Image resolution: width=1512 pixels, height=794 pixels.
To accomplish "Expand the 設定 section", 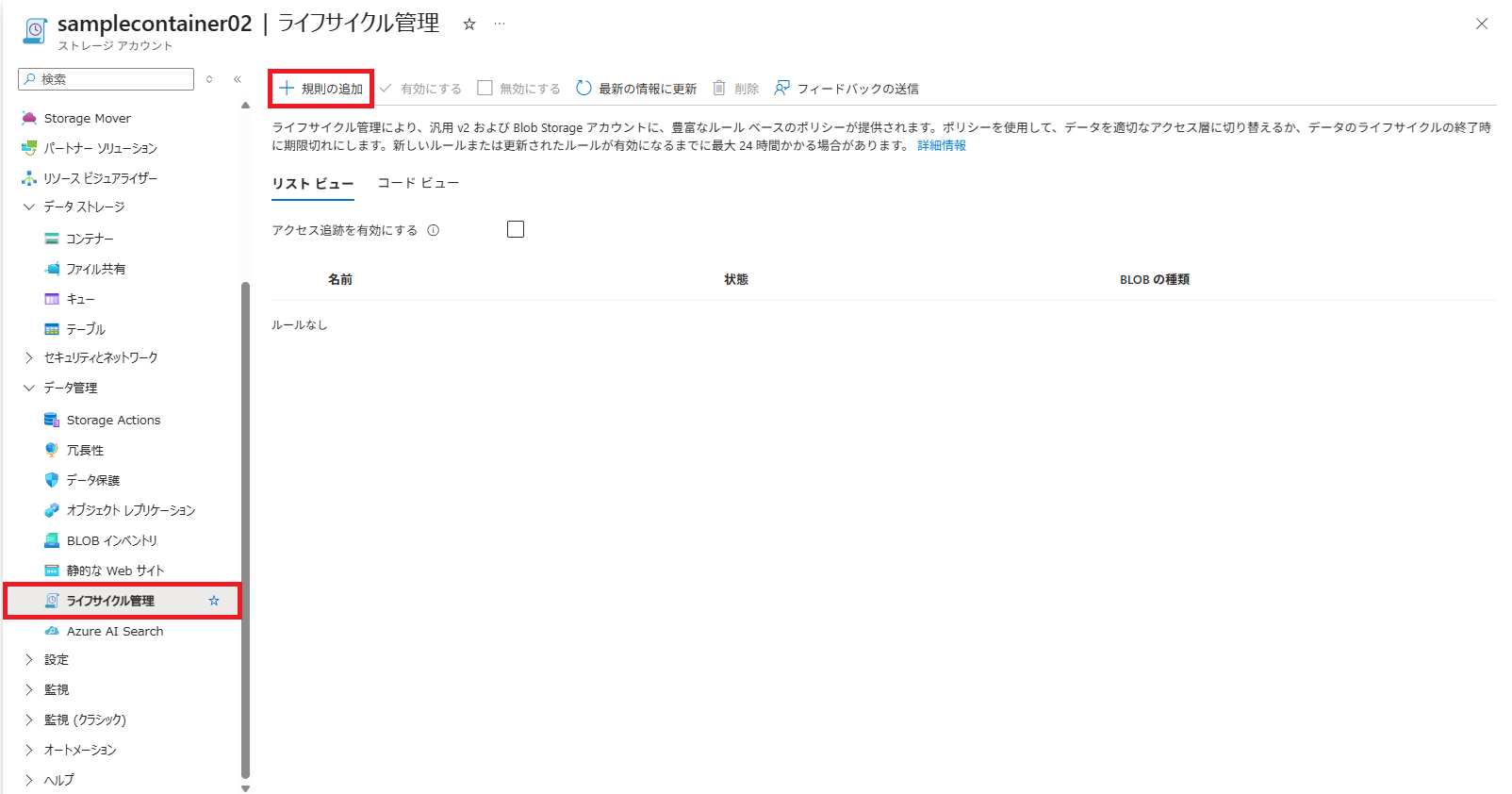I will pyautogui.click(x=29, y=659).
